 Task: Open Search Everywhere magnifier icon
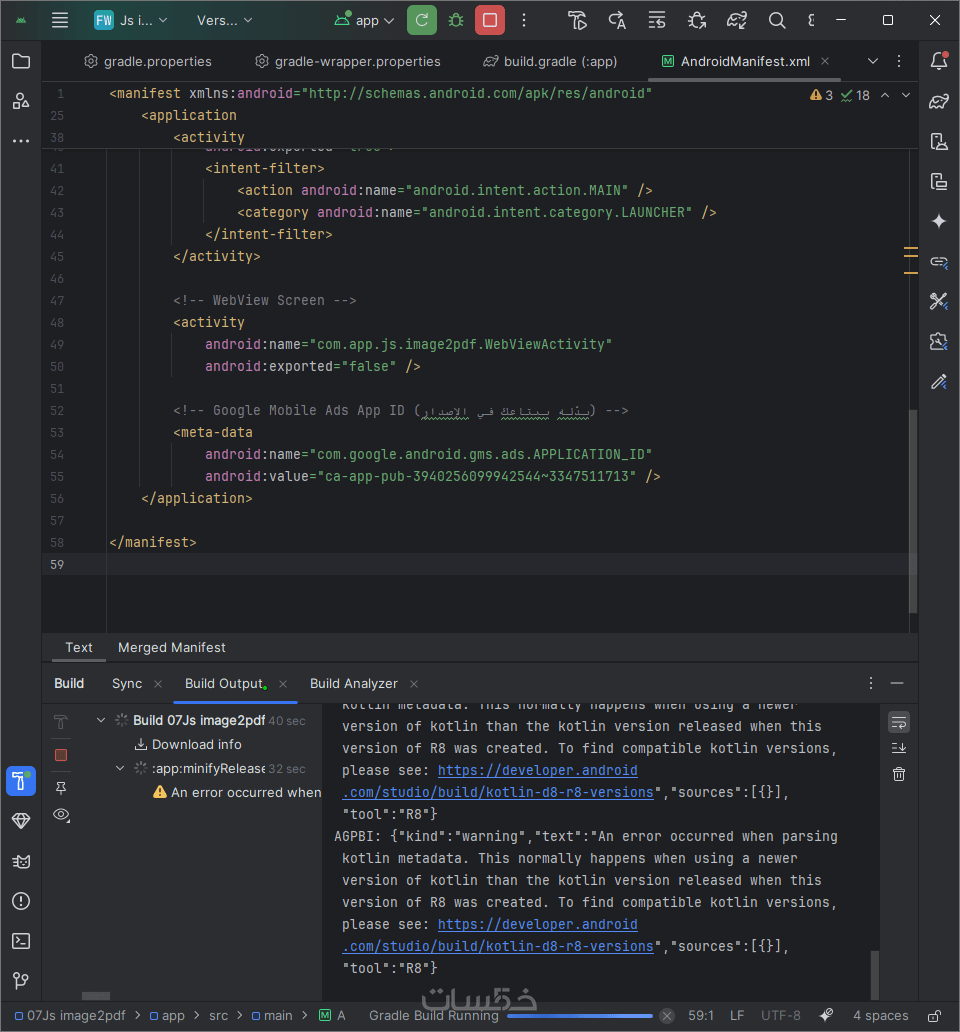point(776,20)
